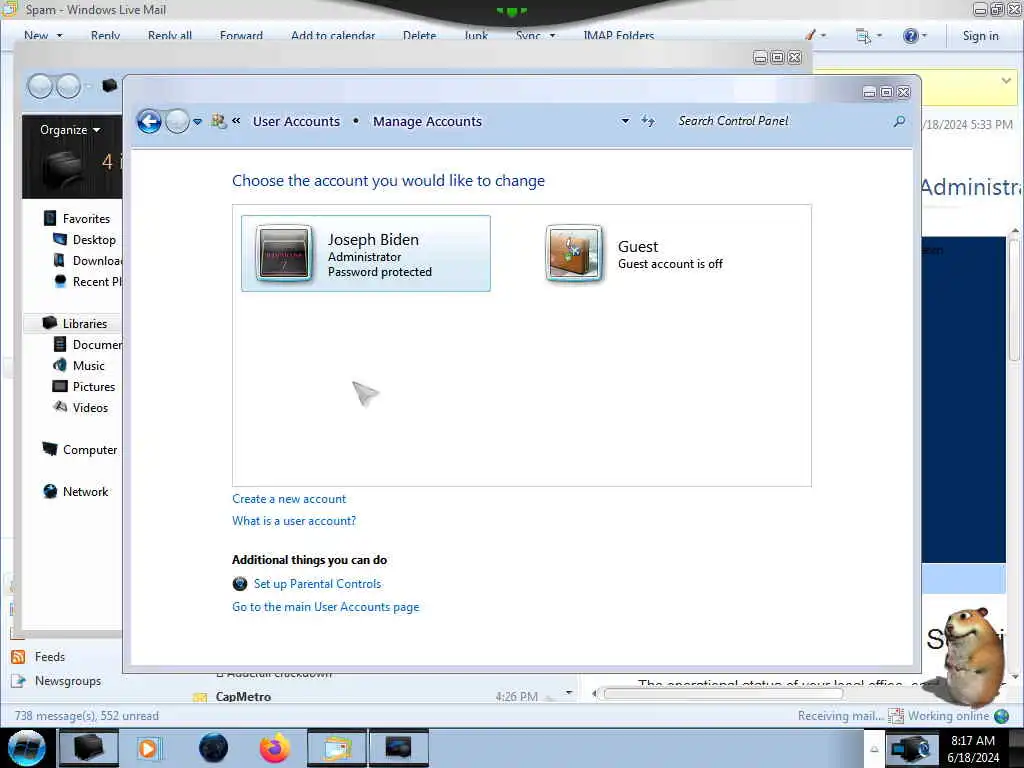Refresh the Control Panel address bar
This screenshot has height=768, width=1024.
point(648,121)
